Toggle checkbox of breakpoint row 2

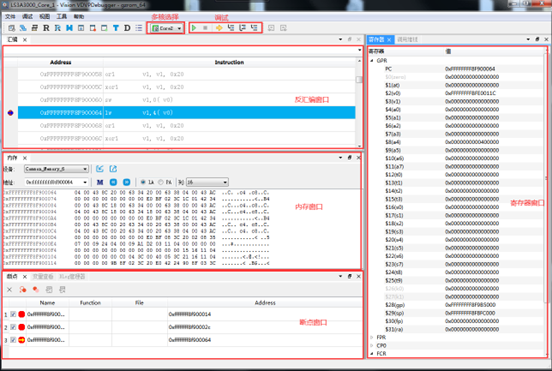pyautogui.click(x=13, y=327)
